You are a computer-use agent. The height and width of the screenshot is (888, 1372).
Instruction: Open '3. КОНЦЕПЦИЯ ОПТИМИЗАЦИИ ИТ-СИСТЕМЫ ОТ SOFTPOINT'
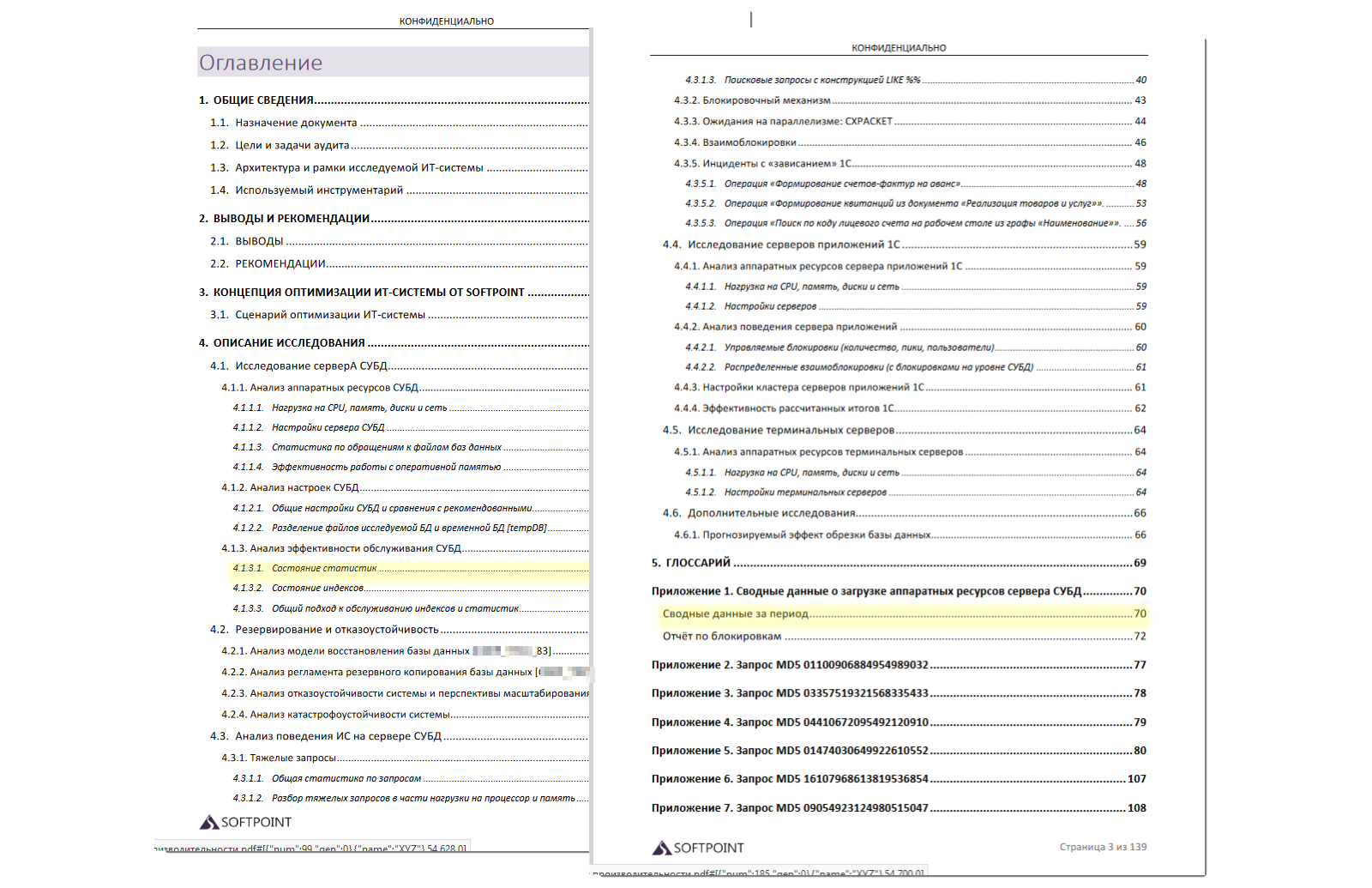point(394,293)
